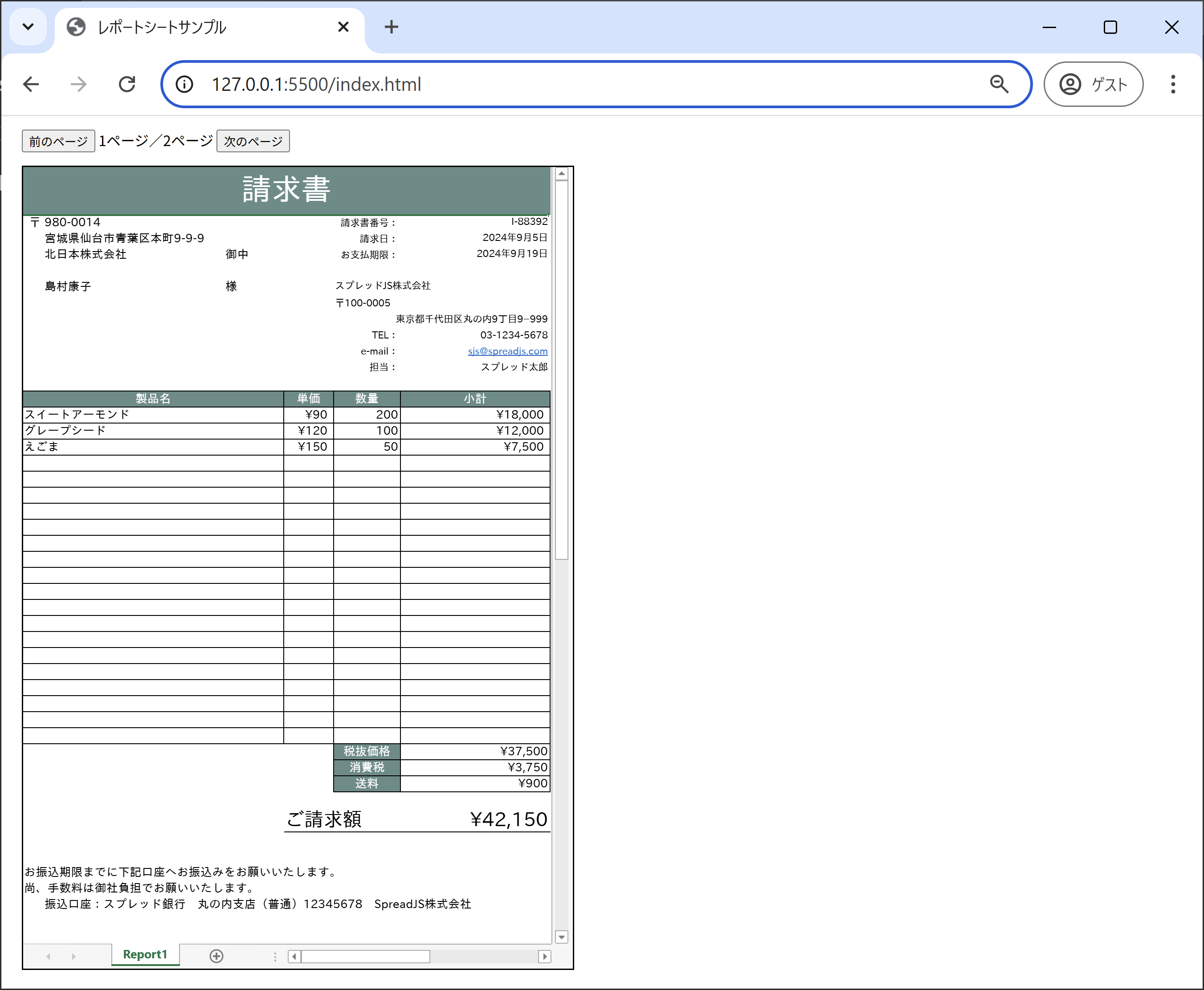Click the browser forward arrow
This screenshot has width=1204, height=990.
(x=79, y=85)
